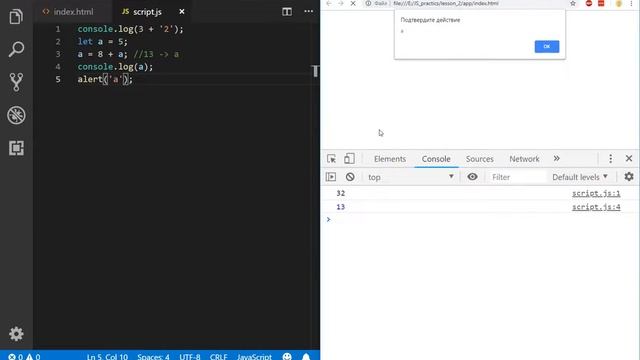Open the Manage gear in VS Code

point(16,334)
